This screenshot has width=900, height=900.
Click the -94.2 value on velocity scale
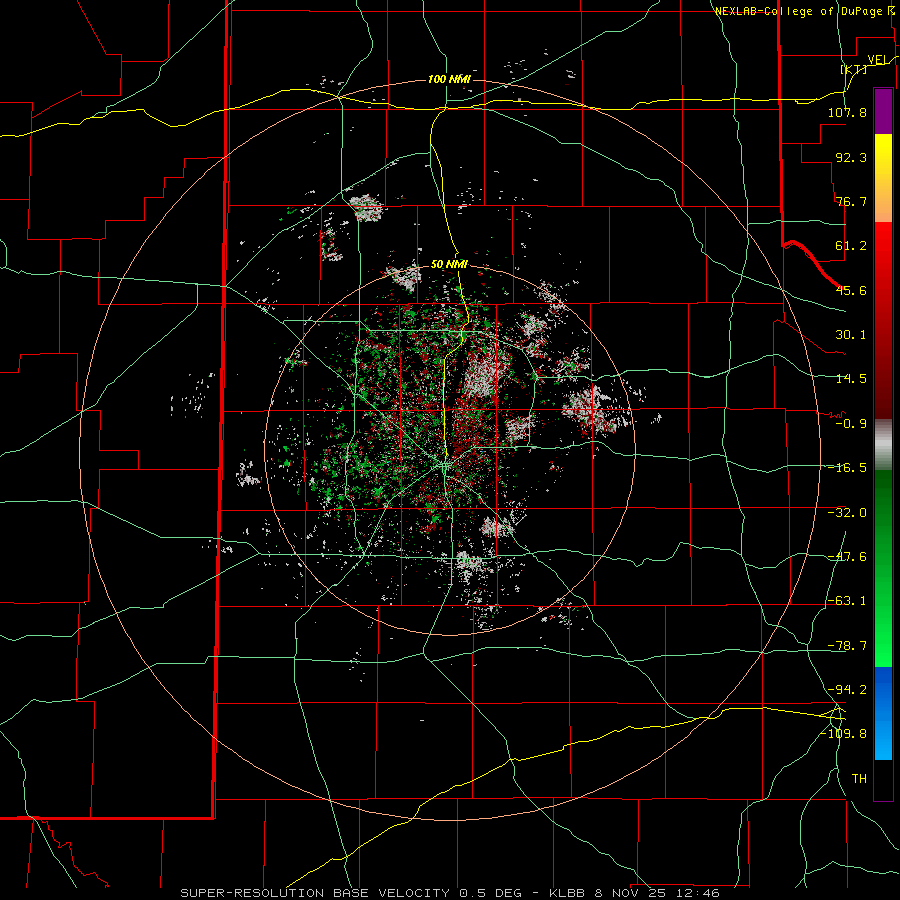(x=847, y=690)
